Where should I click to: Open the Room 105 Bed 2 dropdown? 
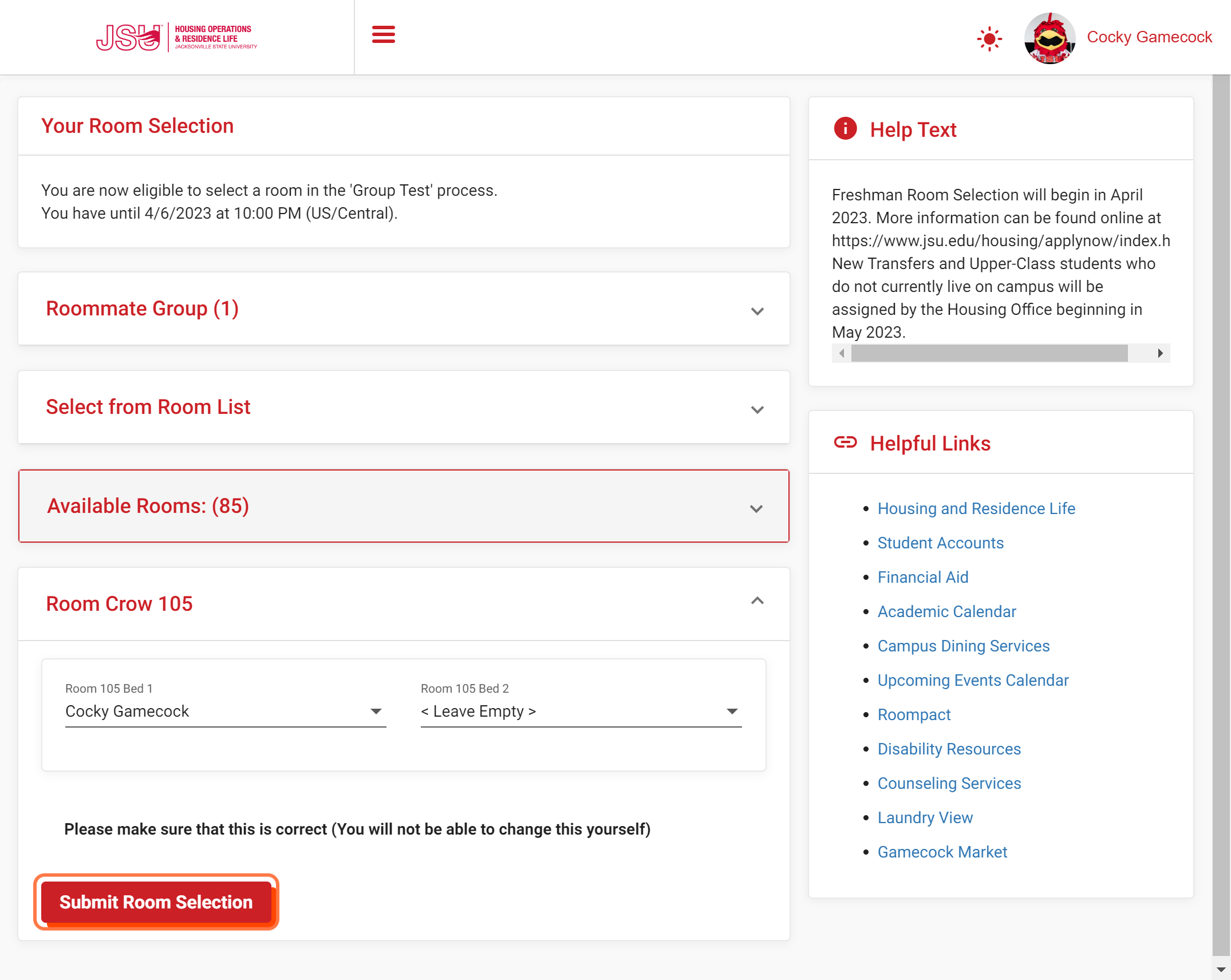[x=581, y=712]
